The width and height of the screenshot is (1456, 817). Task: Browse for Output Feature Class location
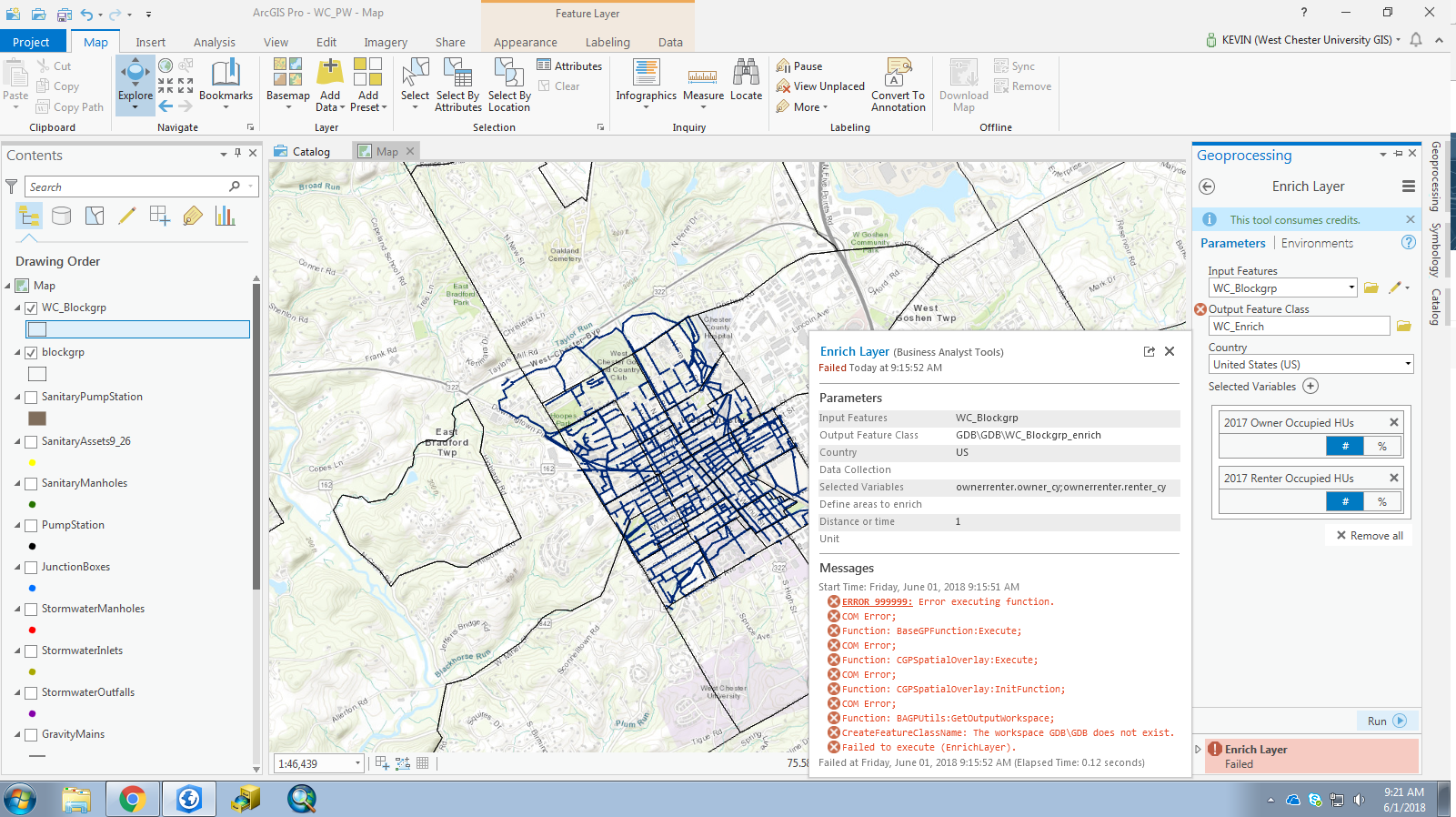click(x=1404, y=327)
